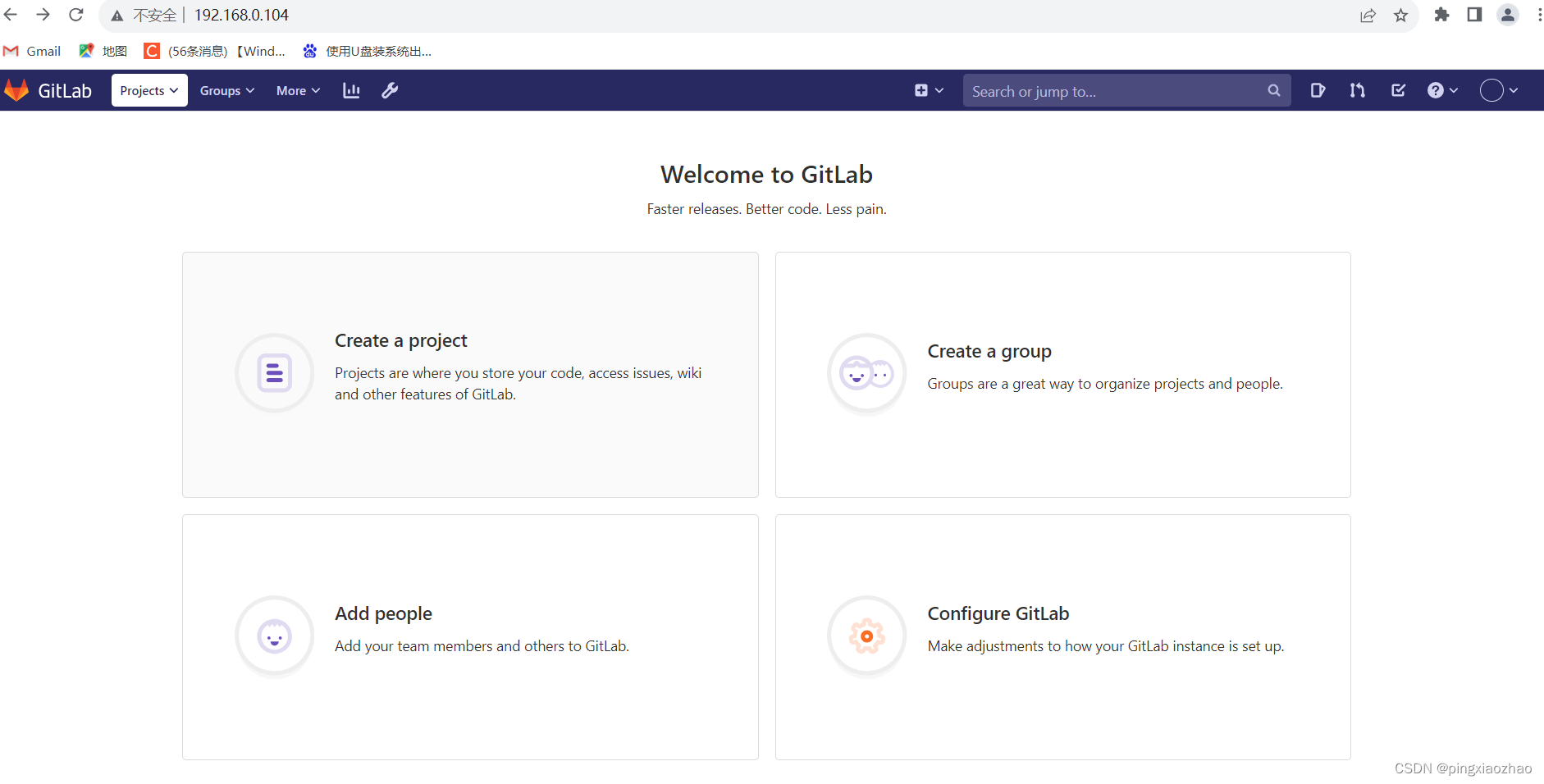
Task: Open the Configure GitLab card
Action: (1063, 637)
